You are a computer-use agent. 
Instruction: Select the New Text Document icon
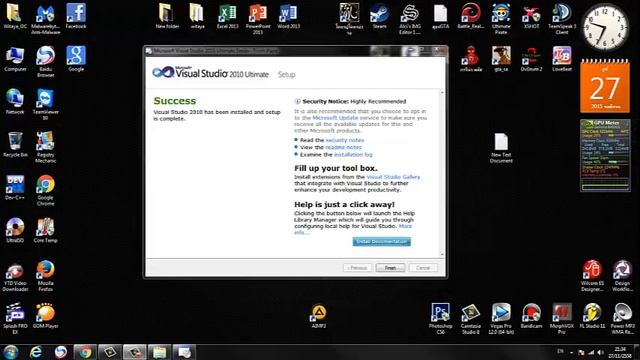(x=501, y=148)
